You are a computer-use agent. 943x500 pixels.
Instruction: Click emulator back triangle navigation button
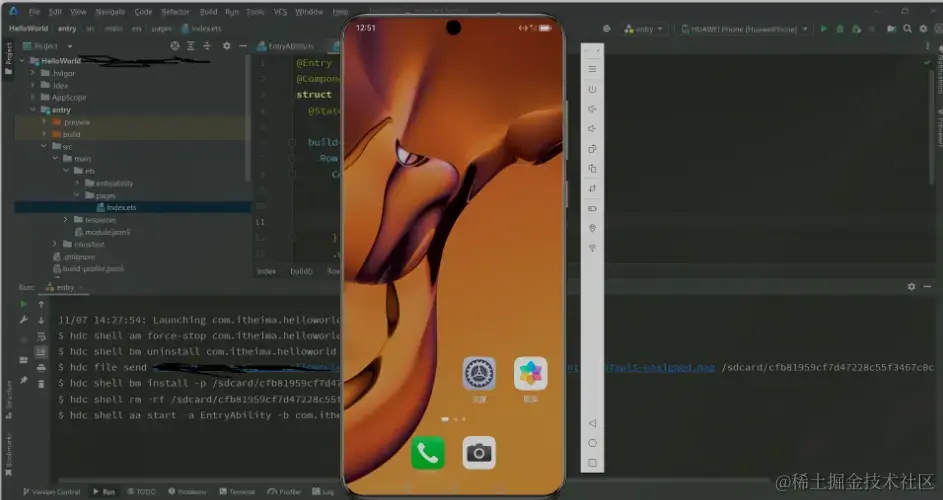tap(592, 423)
